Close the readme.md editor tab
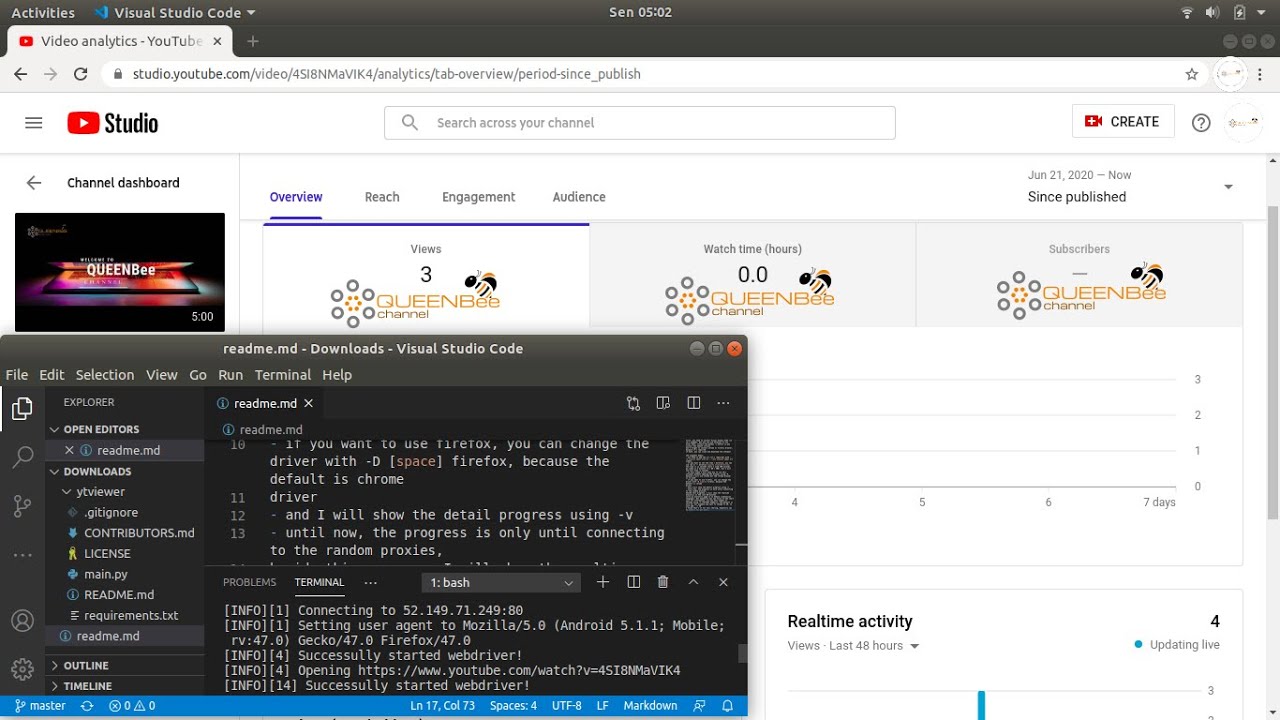1280x720 pixels. click(x=309, y=403)
